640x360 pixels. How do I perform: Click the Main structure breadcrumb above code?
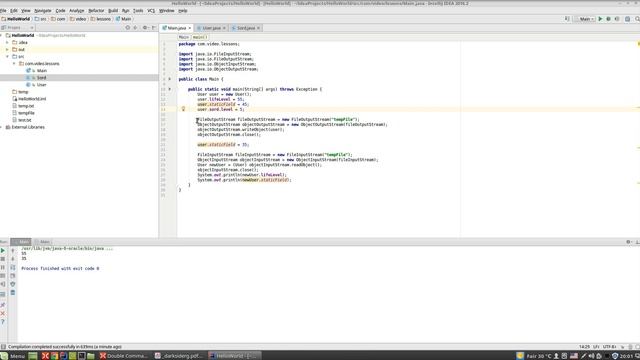184,37
